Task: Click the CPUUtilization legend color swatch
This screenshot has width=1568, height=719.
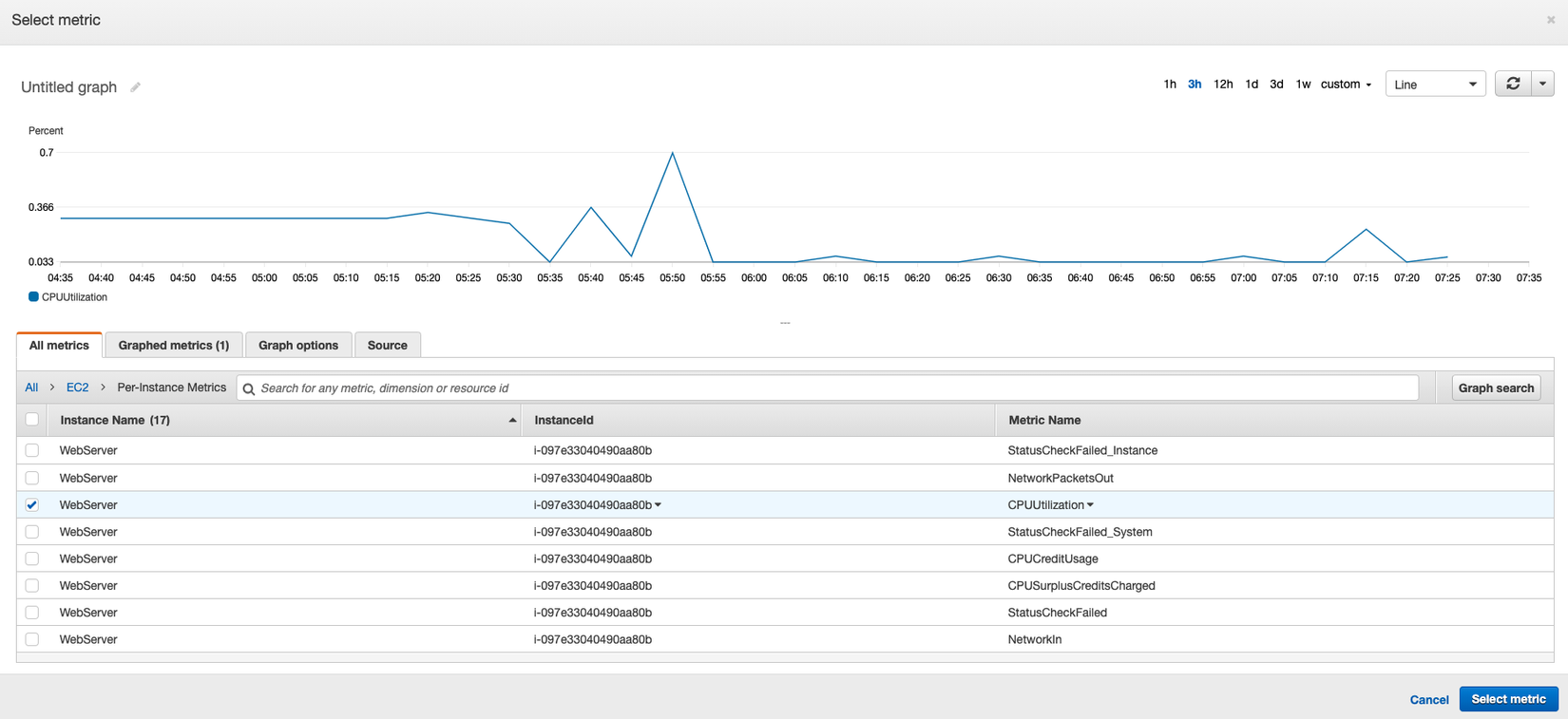Action: tap(33, 297)
